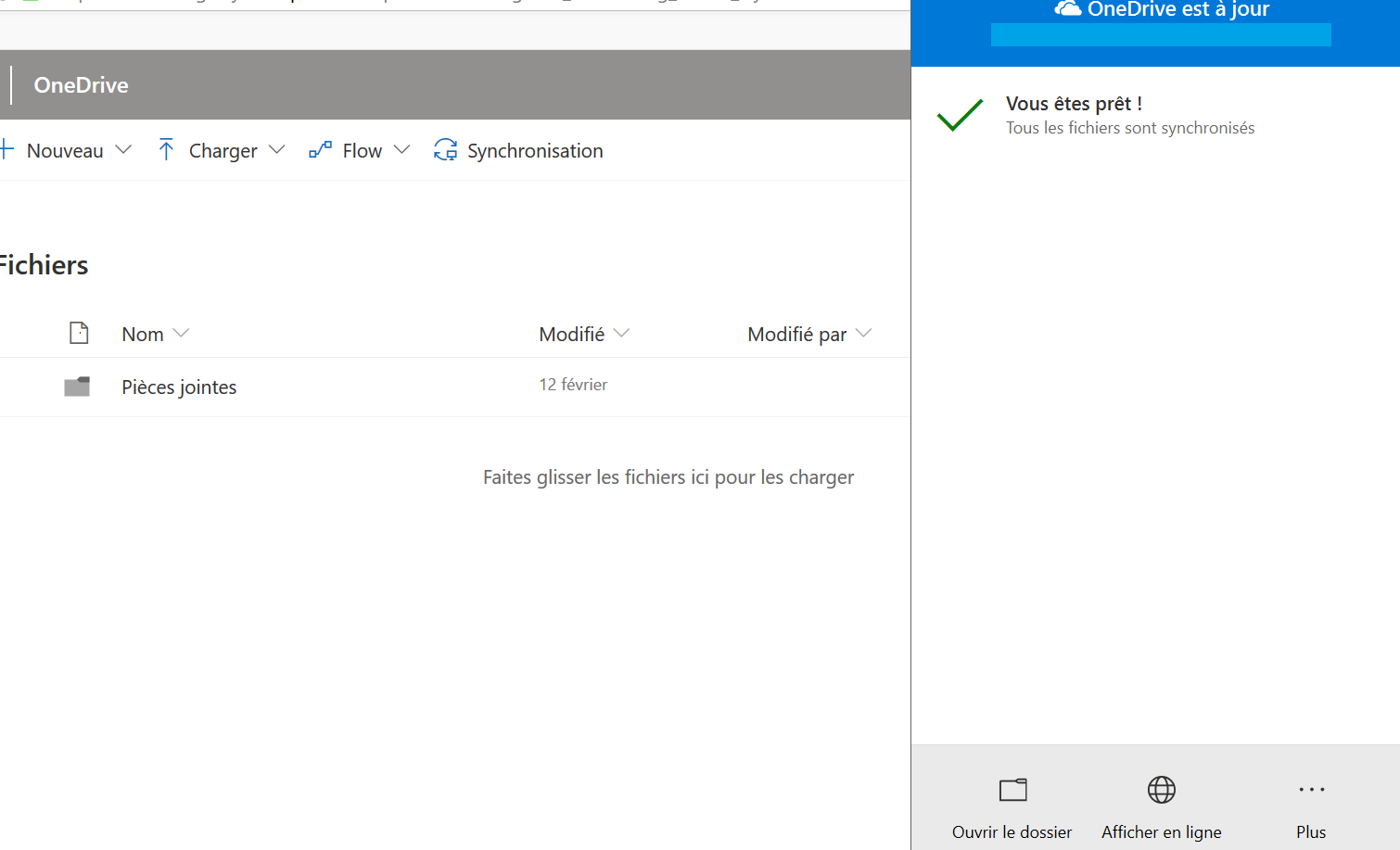This screenshot has width=1400, height=850.
Task: Click the Afficher en ligne label
Action: 1162,832
